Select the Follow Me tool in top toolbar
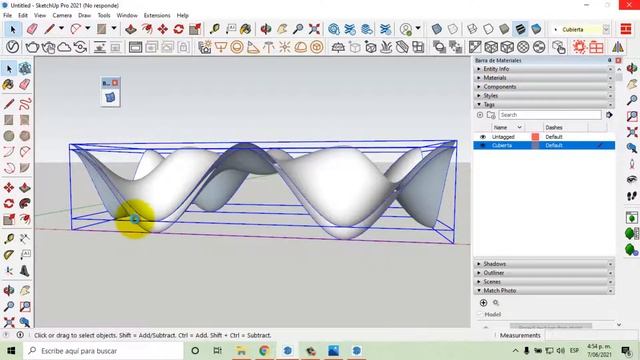The height and width of the screenshot is (360, 640). pos(147,29)
